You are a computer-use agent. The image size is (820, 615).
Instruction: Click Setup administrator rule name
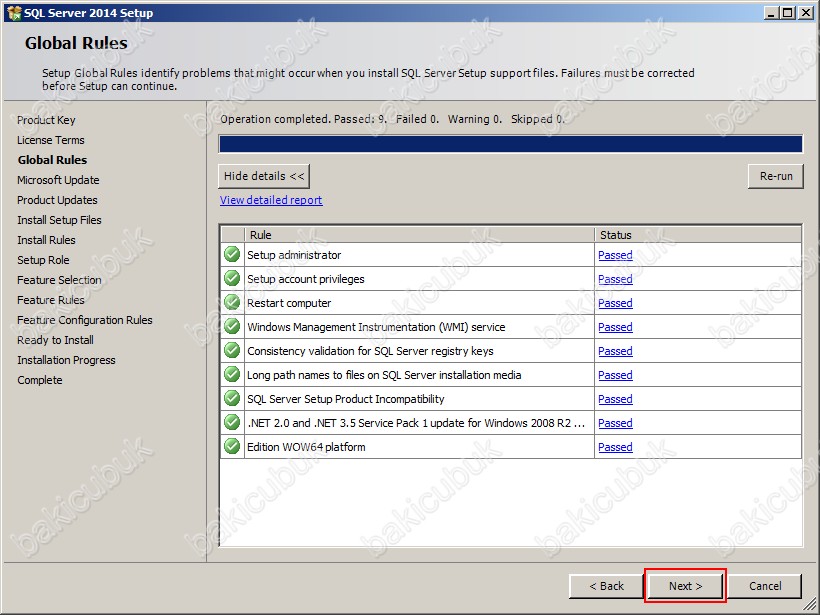(294, 255)
